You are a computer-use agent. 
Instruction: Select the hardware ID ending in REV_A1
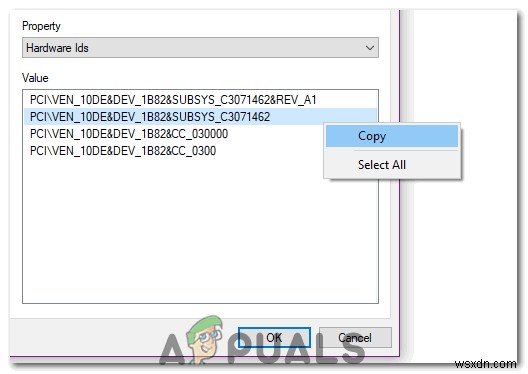[x=200, y=100]
